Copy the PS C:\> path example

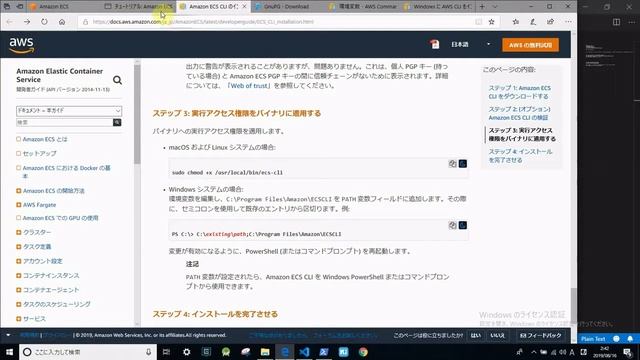coord(452,225)
